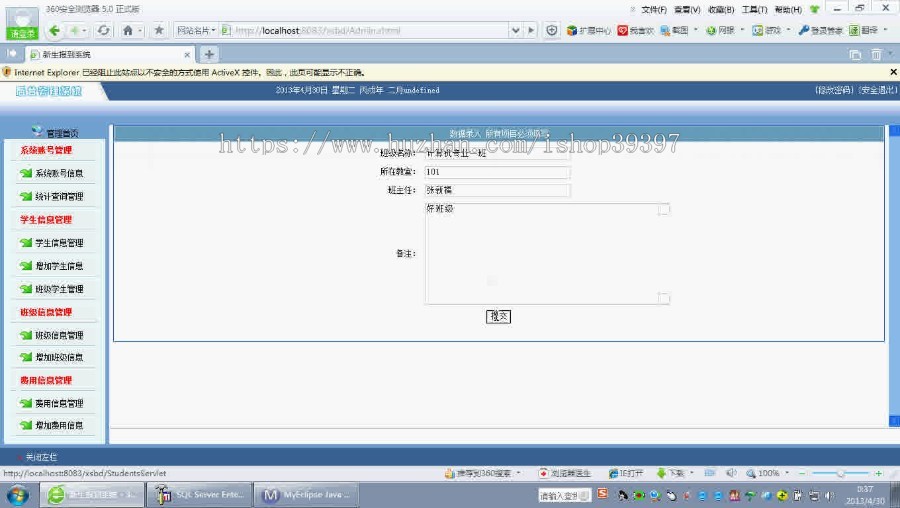Image resolution: width=900 pixels, height=508 pixels.
Task: Open the 查看(V) menu
Action: [687, 10]
